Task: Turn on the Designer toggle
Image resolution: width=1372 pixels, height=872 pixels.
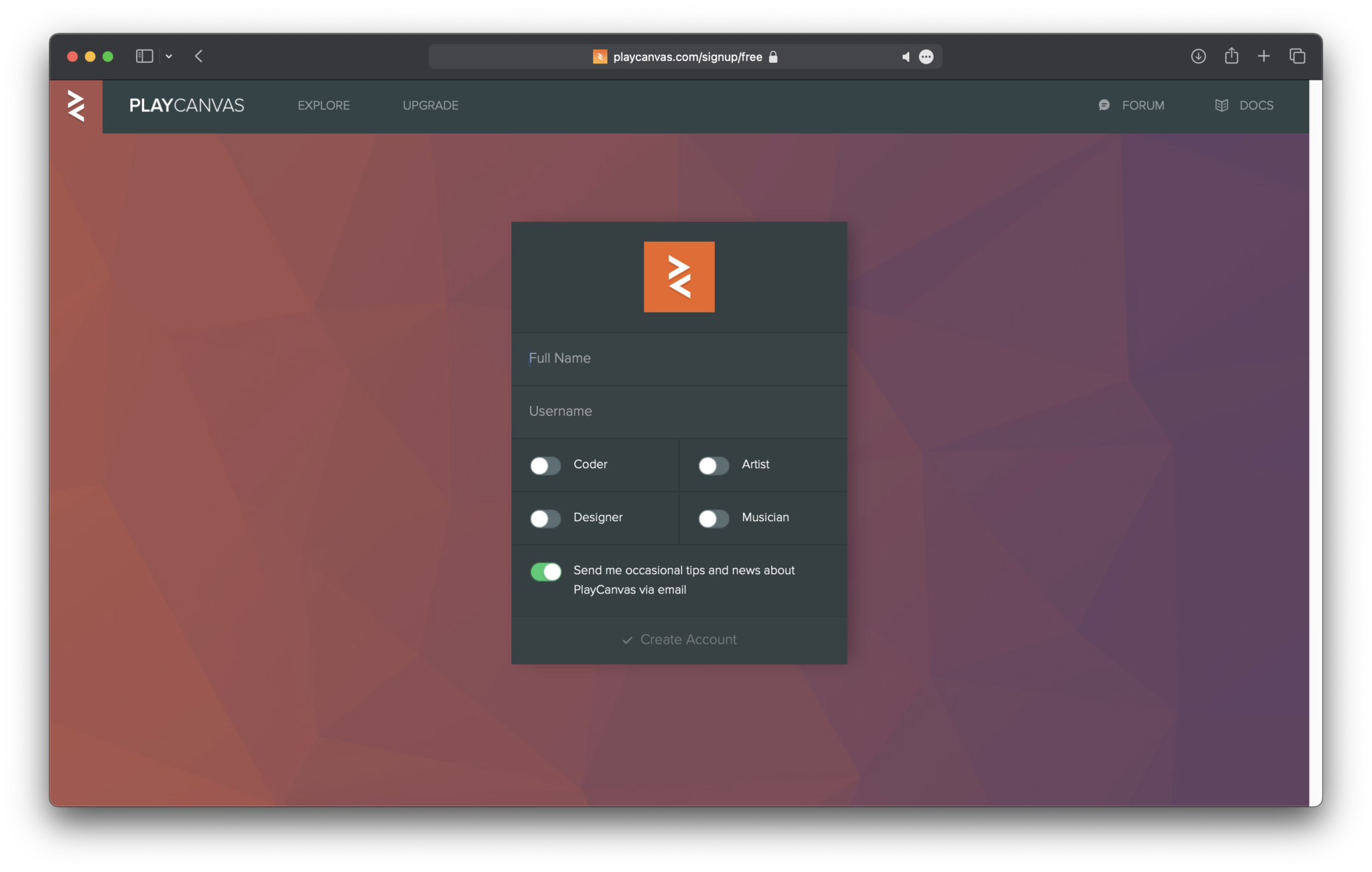Action: coord(545,518)
